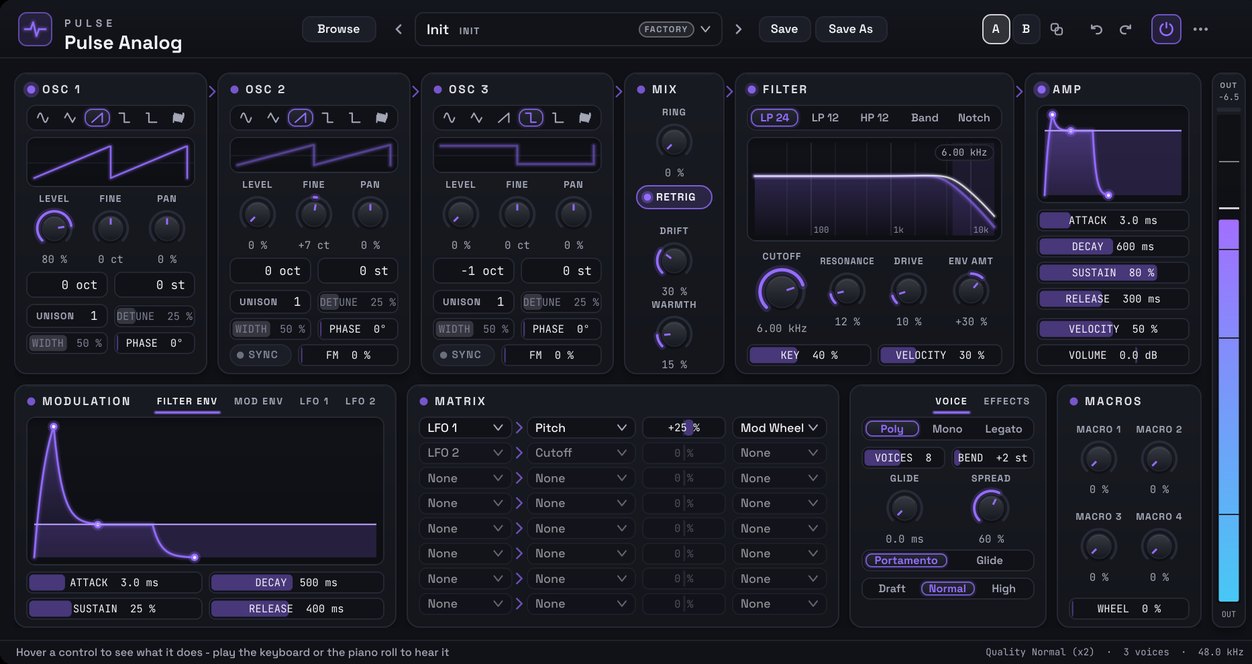Select the highlighted square waveform in OSC 3

531,118
